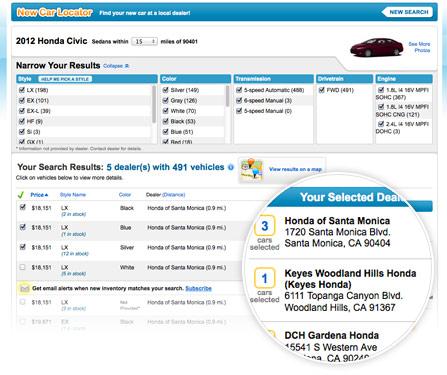The height and width of the screenshot is (375, 447).
Task: Toggle the White (70) color checkbox
Action: point(165,111)
